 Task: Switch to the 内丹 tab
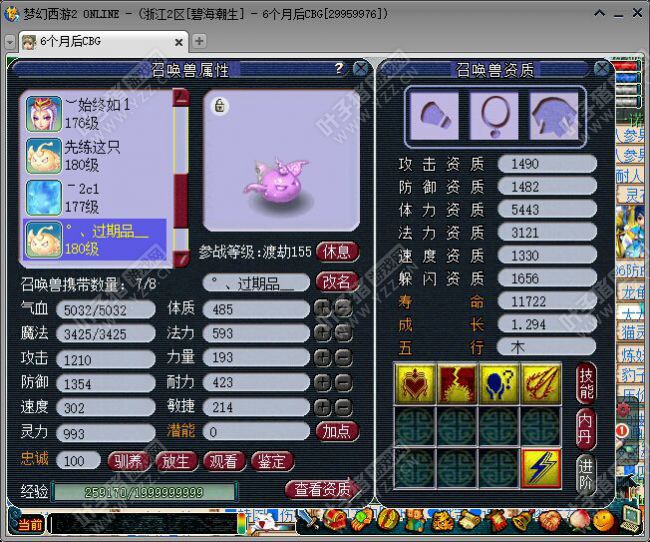[586, 428]
